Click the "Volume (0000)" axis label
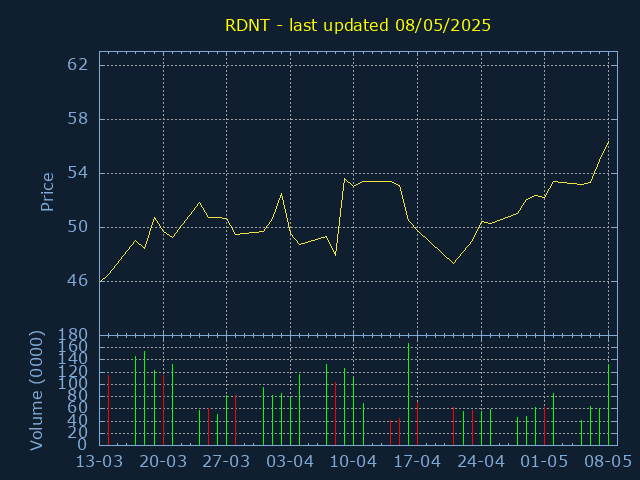The height and width of the screenshot is (480, 640). pos(36,391)
